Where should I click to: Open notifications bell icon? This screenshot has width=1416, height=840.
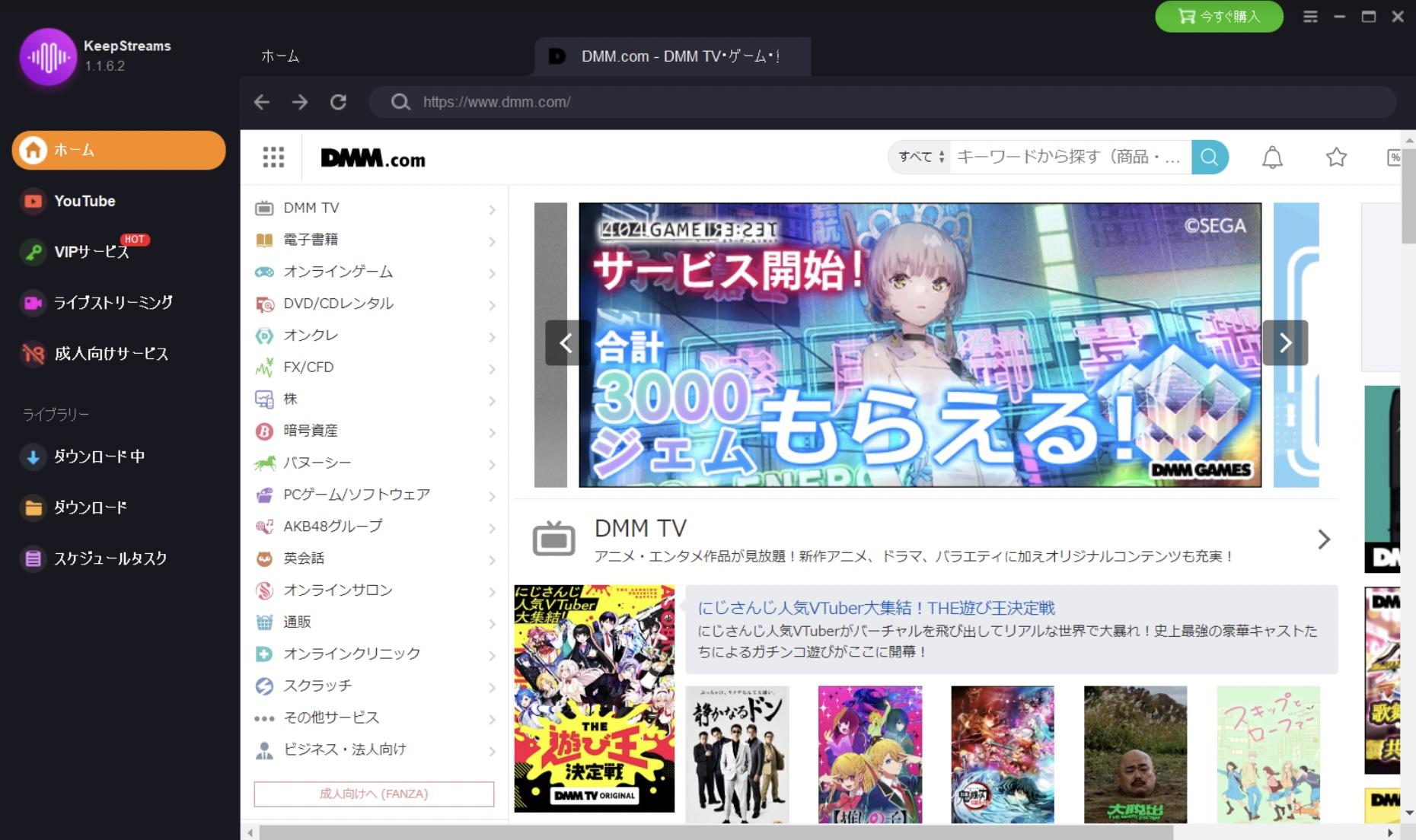point(1273,157)
